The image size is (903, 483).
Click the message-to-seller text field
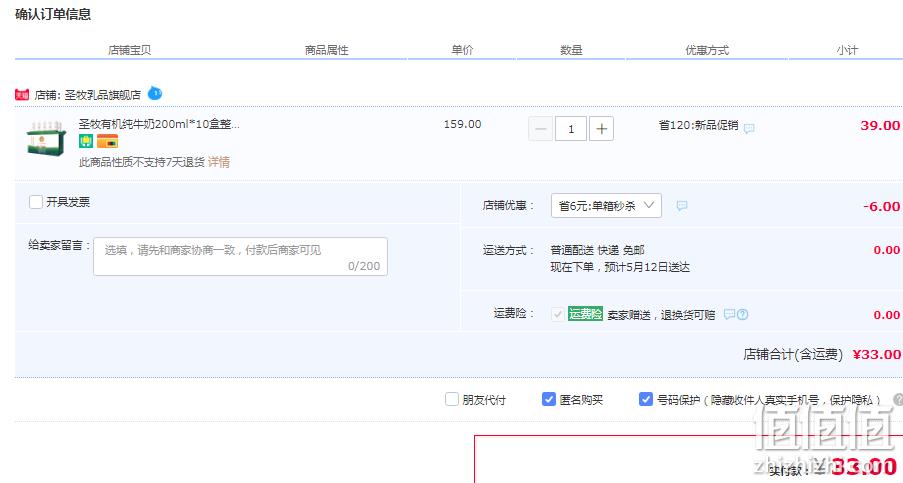(240, 256)
